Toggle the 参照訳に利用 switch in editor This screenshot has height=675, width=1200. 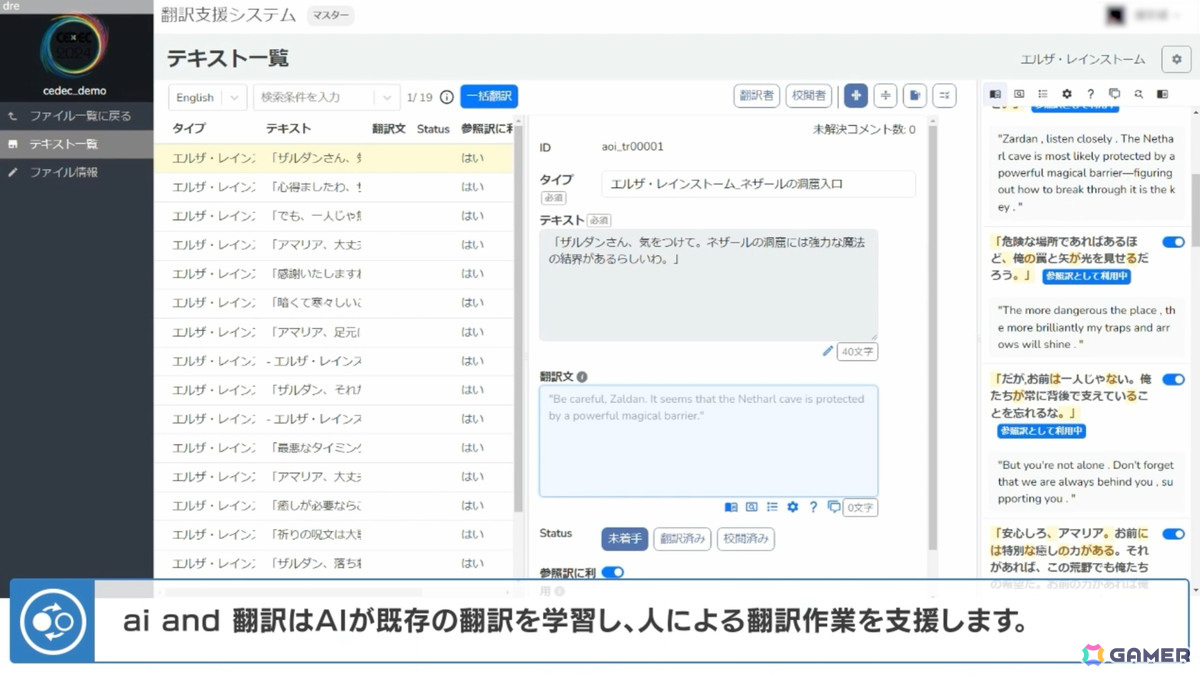tap(612, 572)
